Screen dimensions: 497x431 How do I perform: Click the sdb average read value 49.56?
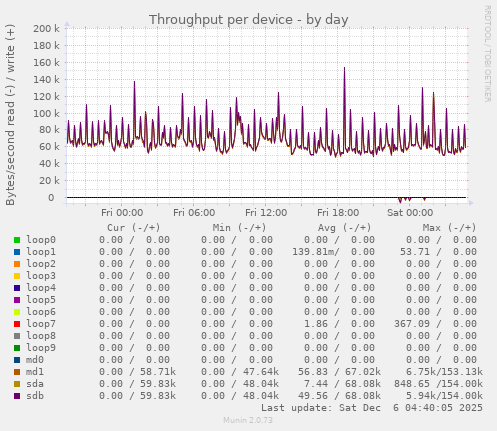[x=313, y=396]
